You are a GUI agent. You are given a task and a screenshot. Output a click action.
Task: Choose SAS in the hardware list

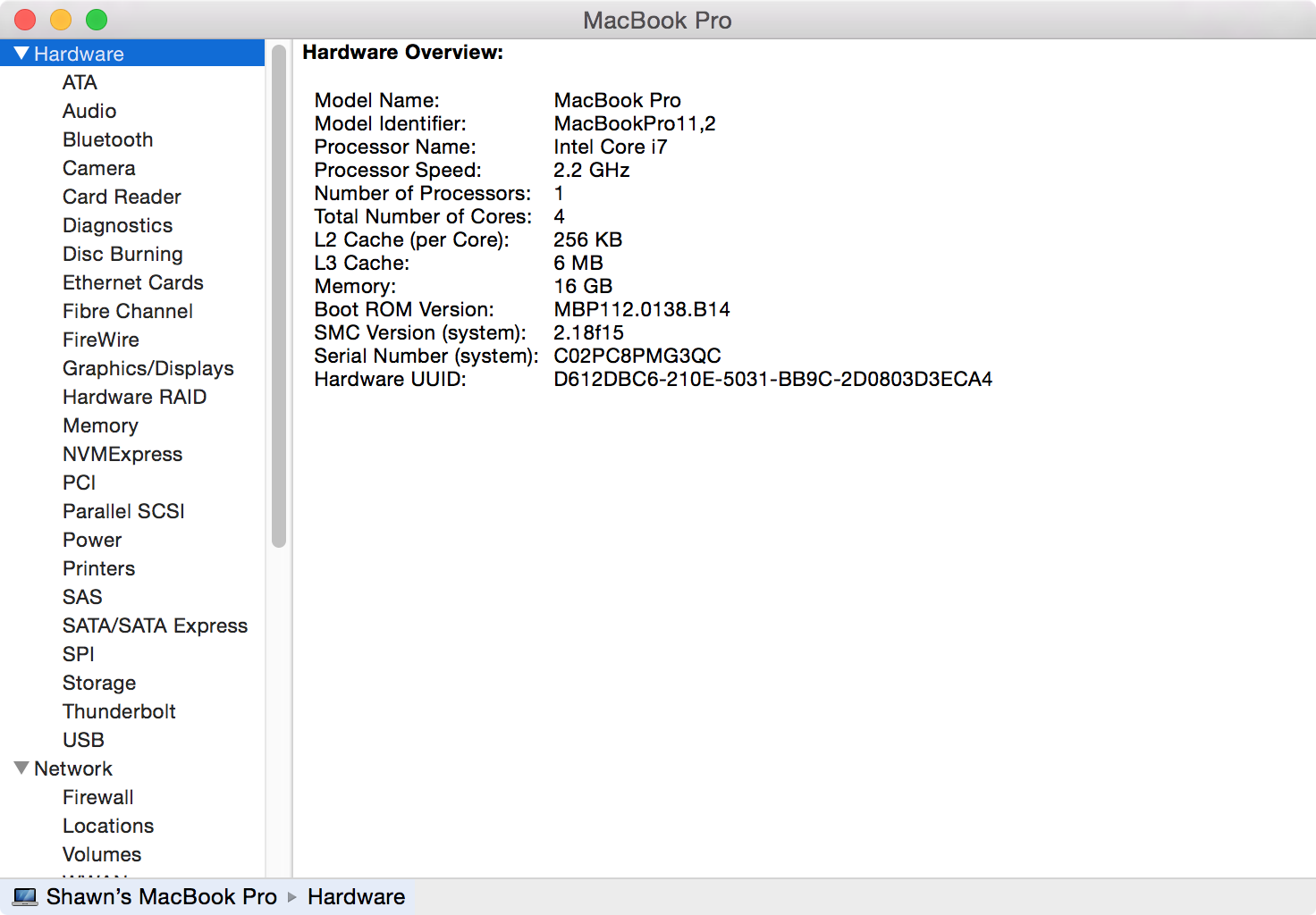click(x=82, y=597)
